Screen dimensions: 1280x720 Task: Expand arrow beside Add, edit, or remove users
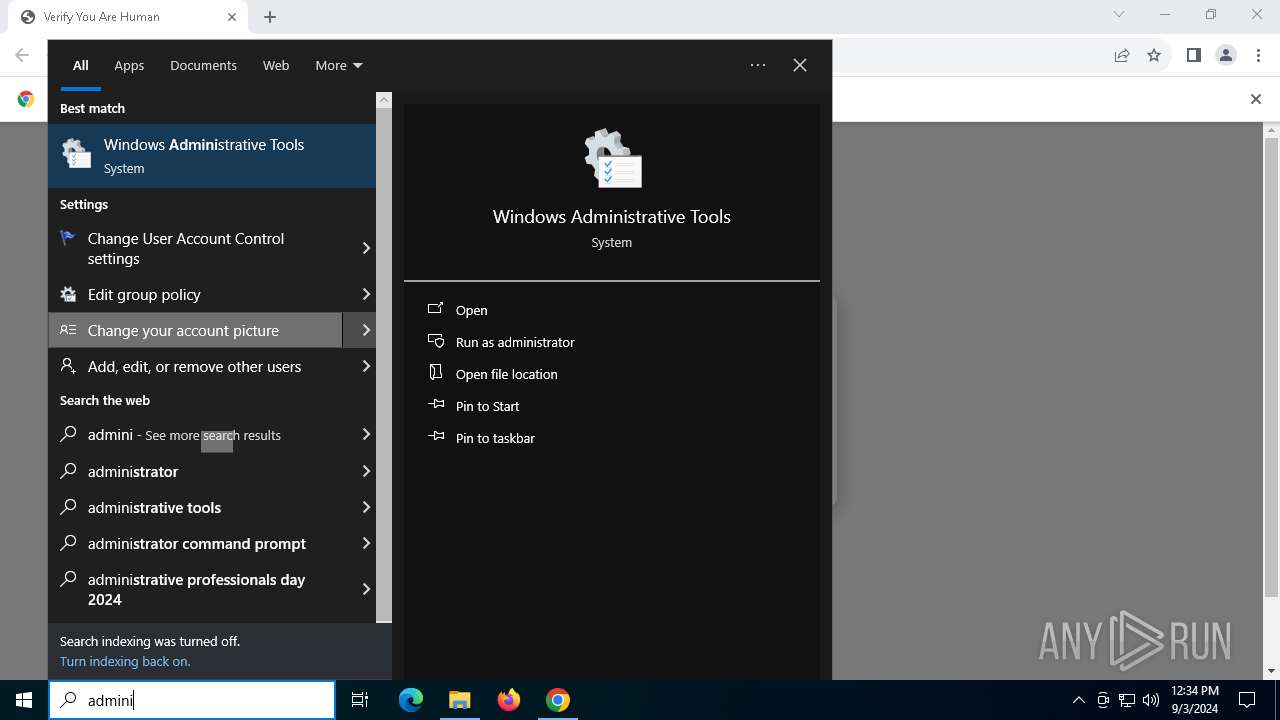pyautogui.click(x=365, y=366)
